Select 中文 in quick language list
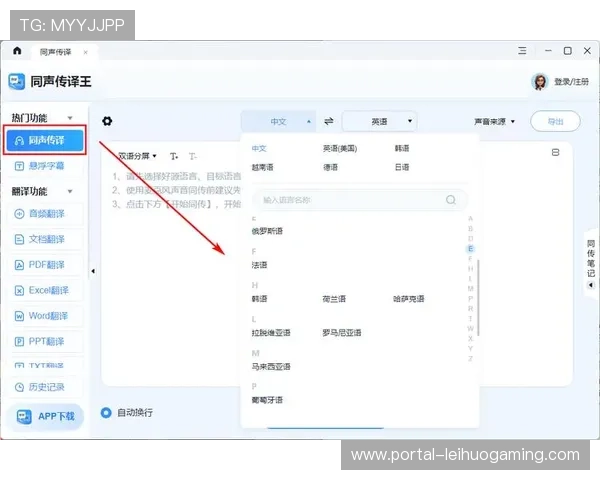600x480 pixels. point(259,149)
